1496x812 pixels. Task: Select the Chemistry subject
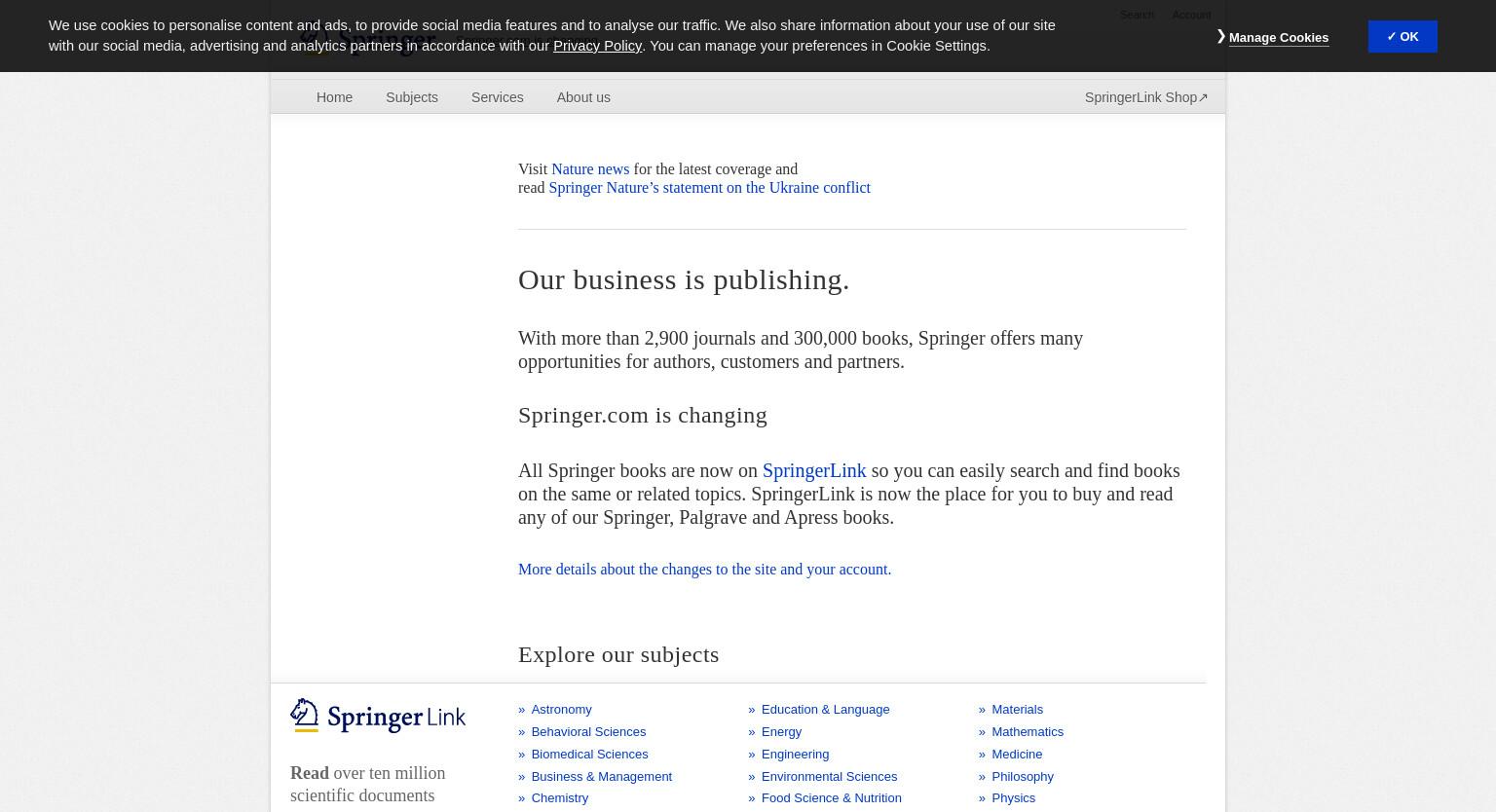[559, 797]
